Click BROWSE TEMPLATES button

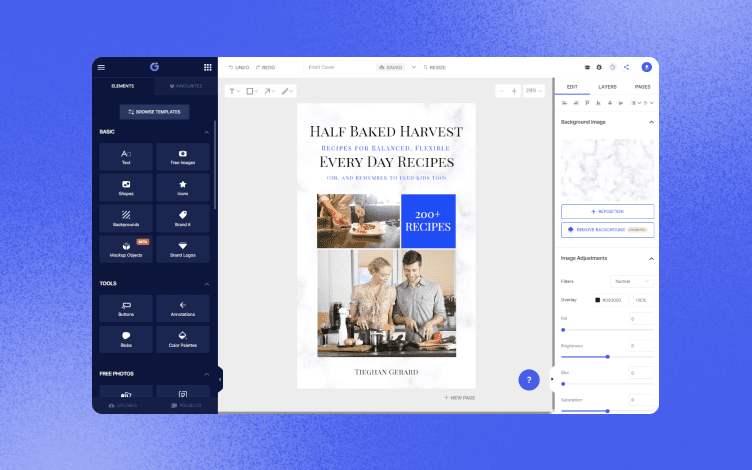click(x=154, y=112)
